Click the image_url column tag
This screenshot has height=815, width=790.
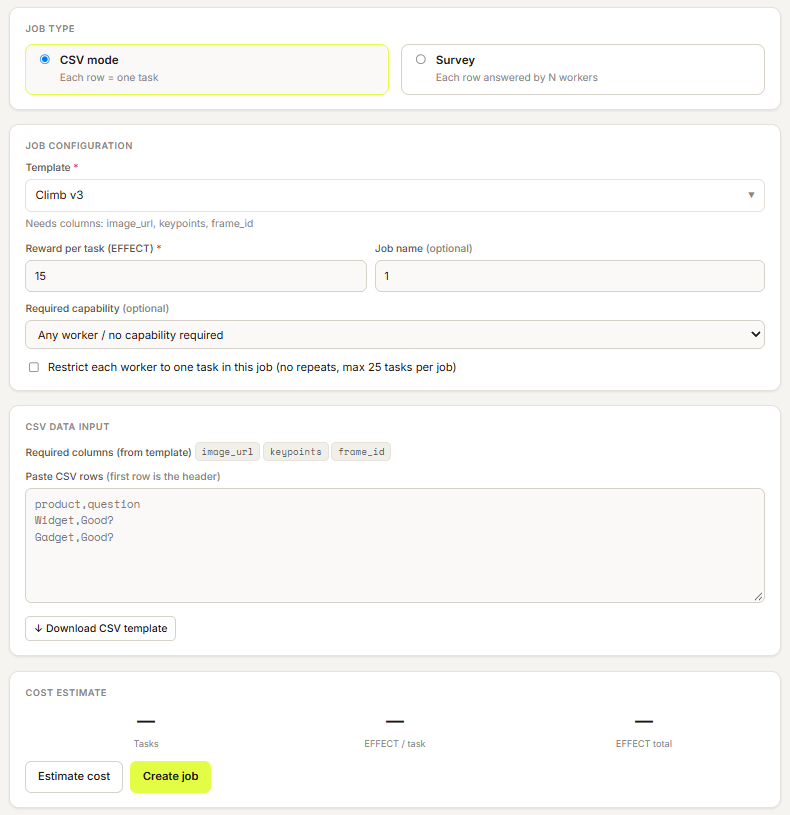[x=227, y=452]
